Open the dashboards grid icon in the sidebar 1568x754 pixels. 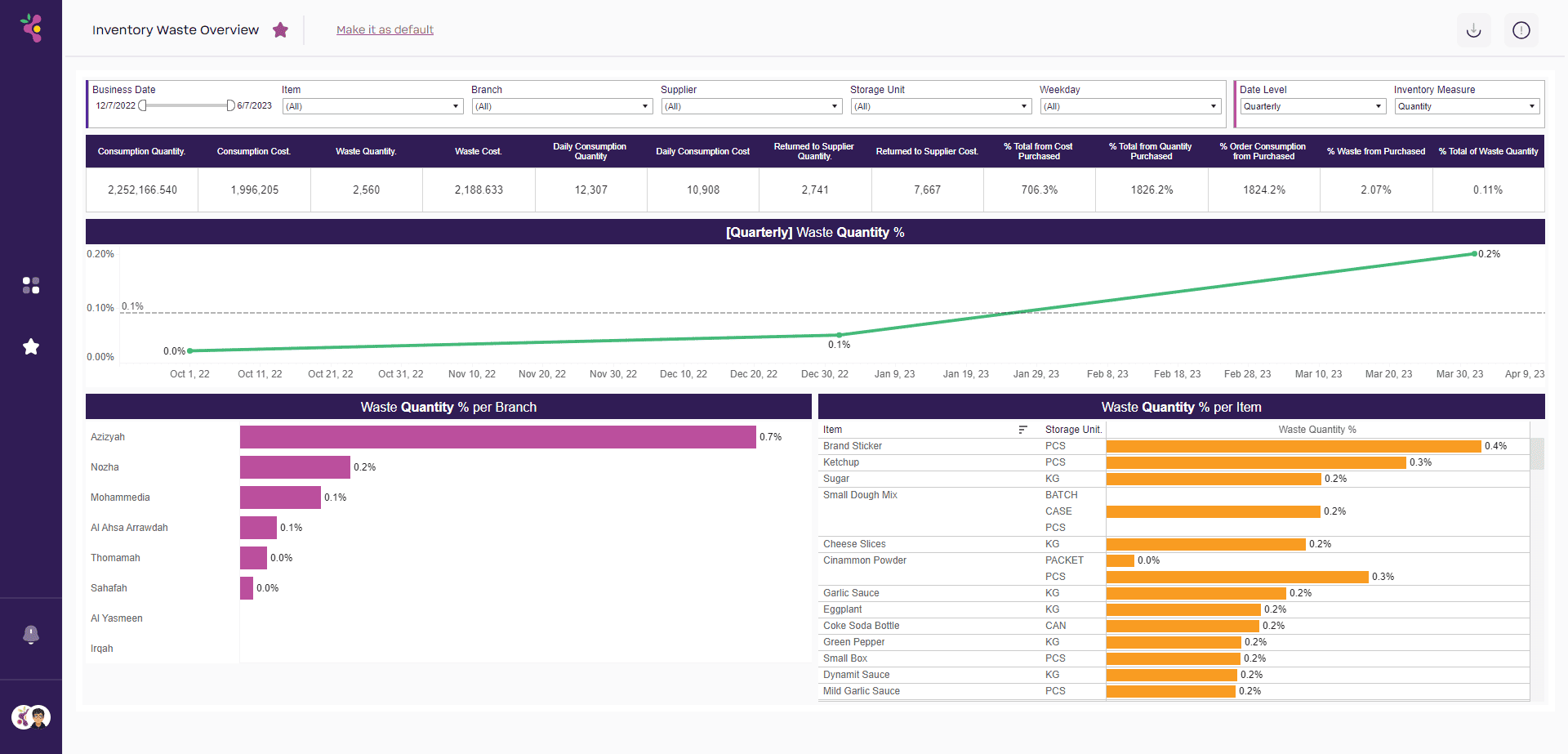point(31,285)
